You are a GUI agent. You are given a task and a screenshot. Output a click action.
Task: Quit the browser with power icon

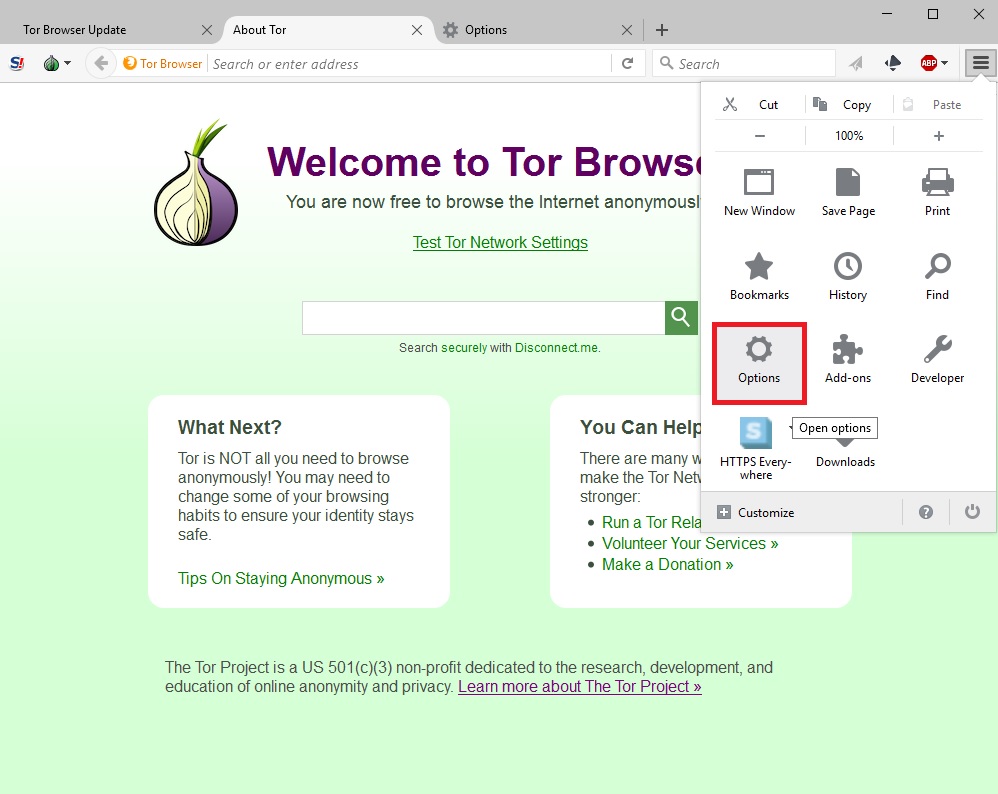(972, 512)
